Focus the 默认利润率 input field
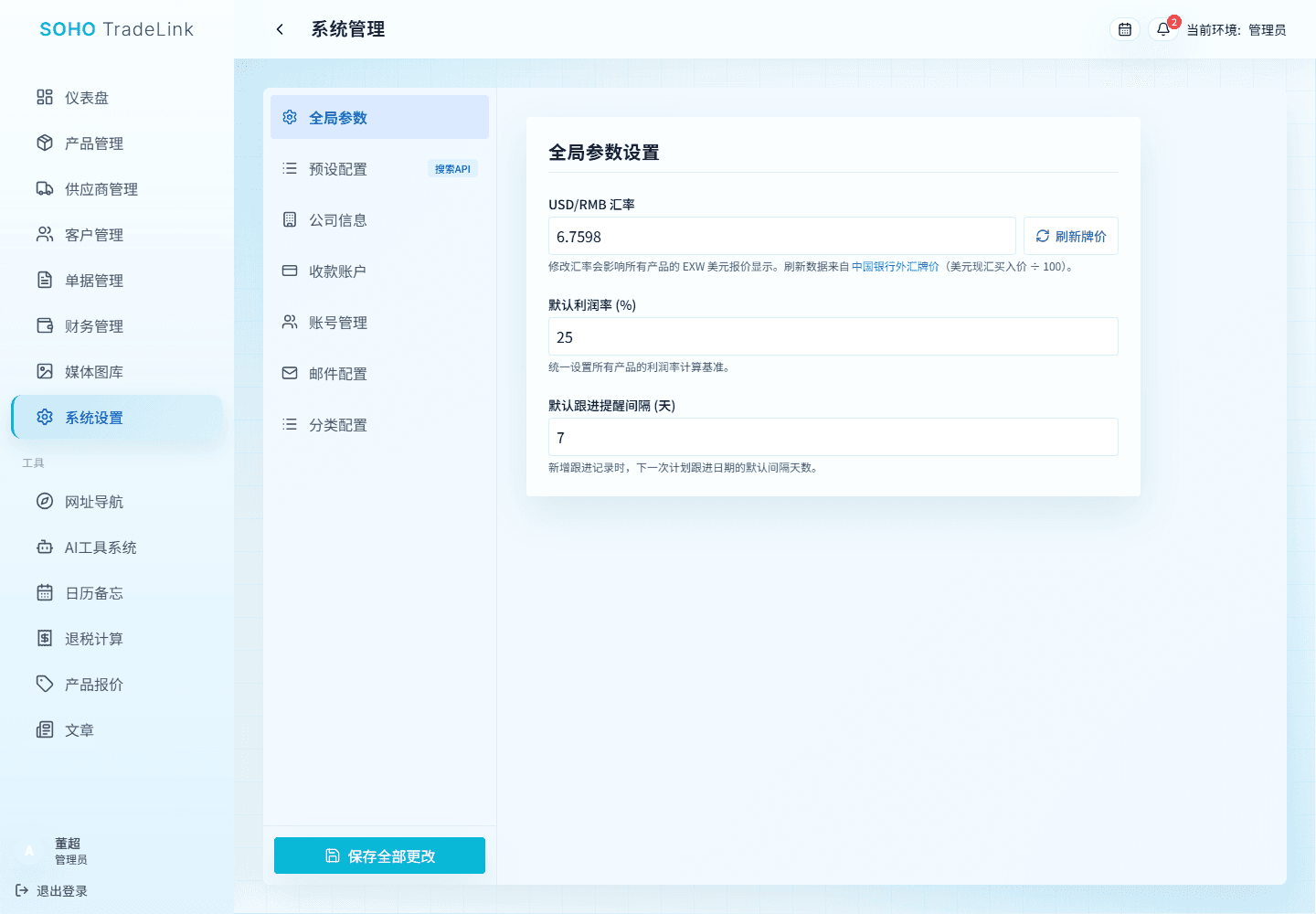1316x914 pixels. tap(833, 336)
